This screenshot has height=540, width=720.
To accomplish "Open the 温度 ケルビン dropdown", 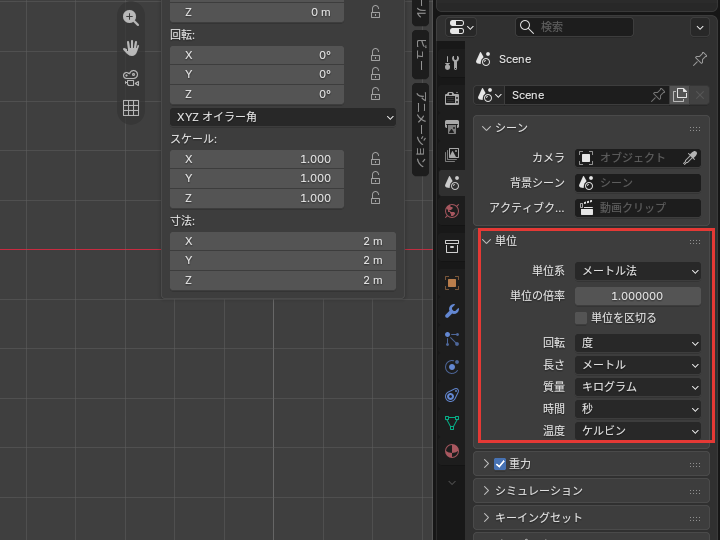I will [638, 431].
